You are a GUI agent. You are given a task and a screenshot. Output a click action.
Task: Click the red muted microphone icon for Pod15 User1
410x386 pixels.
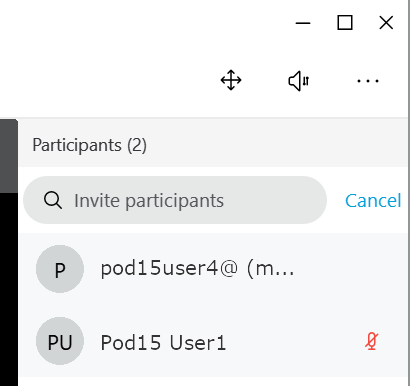click(x=371, y=341)
